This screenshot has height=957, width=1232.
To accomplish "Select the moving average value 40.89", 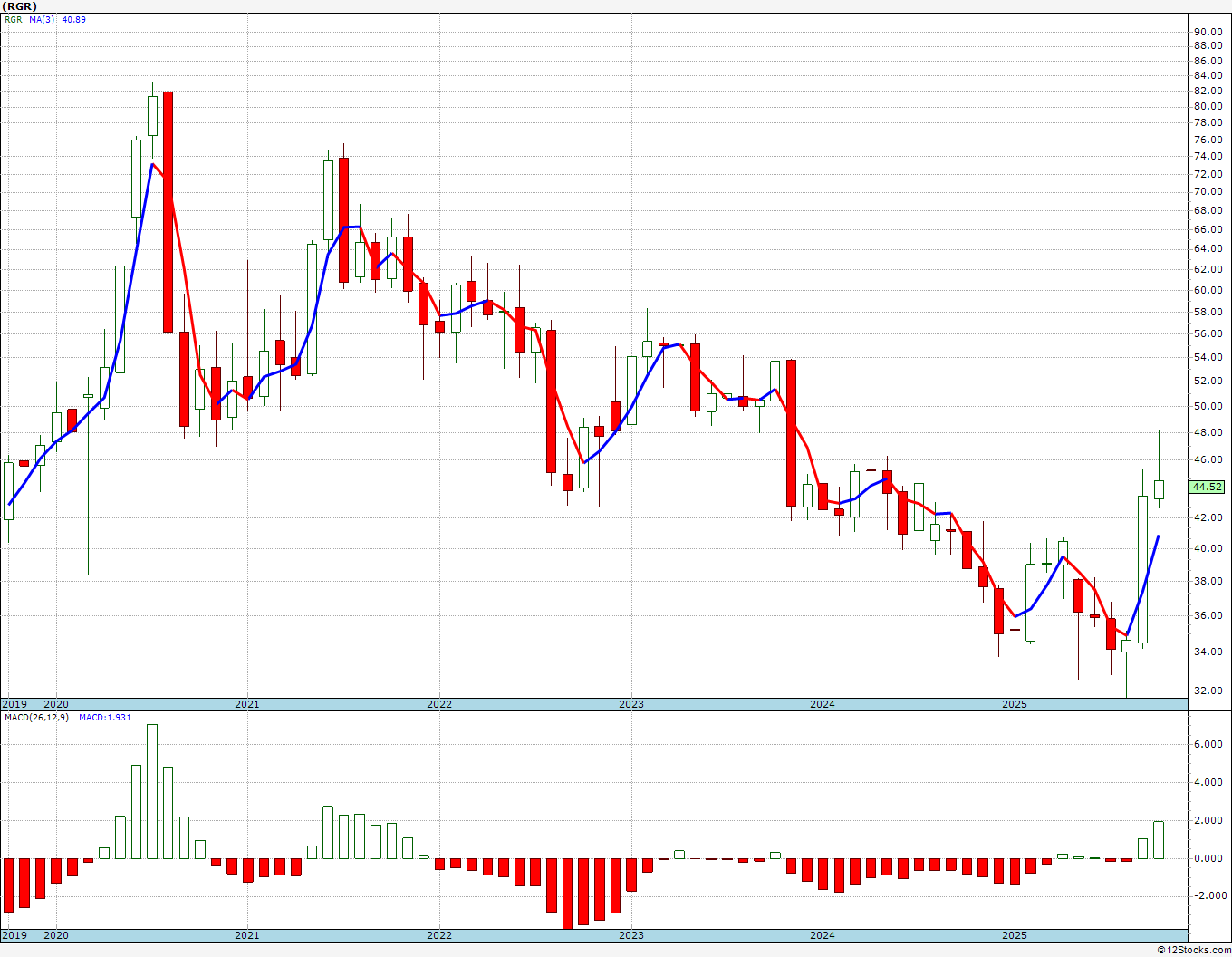I will click(x=73, y=19).
